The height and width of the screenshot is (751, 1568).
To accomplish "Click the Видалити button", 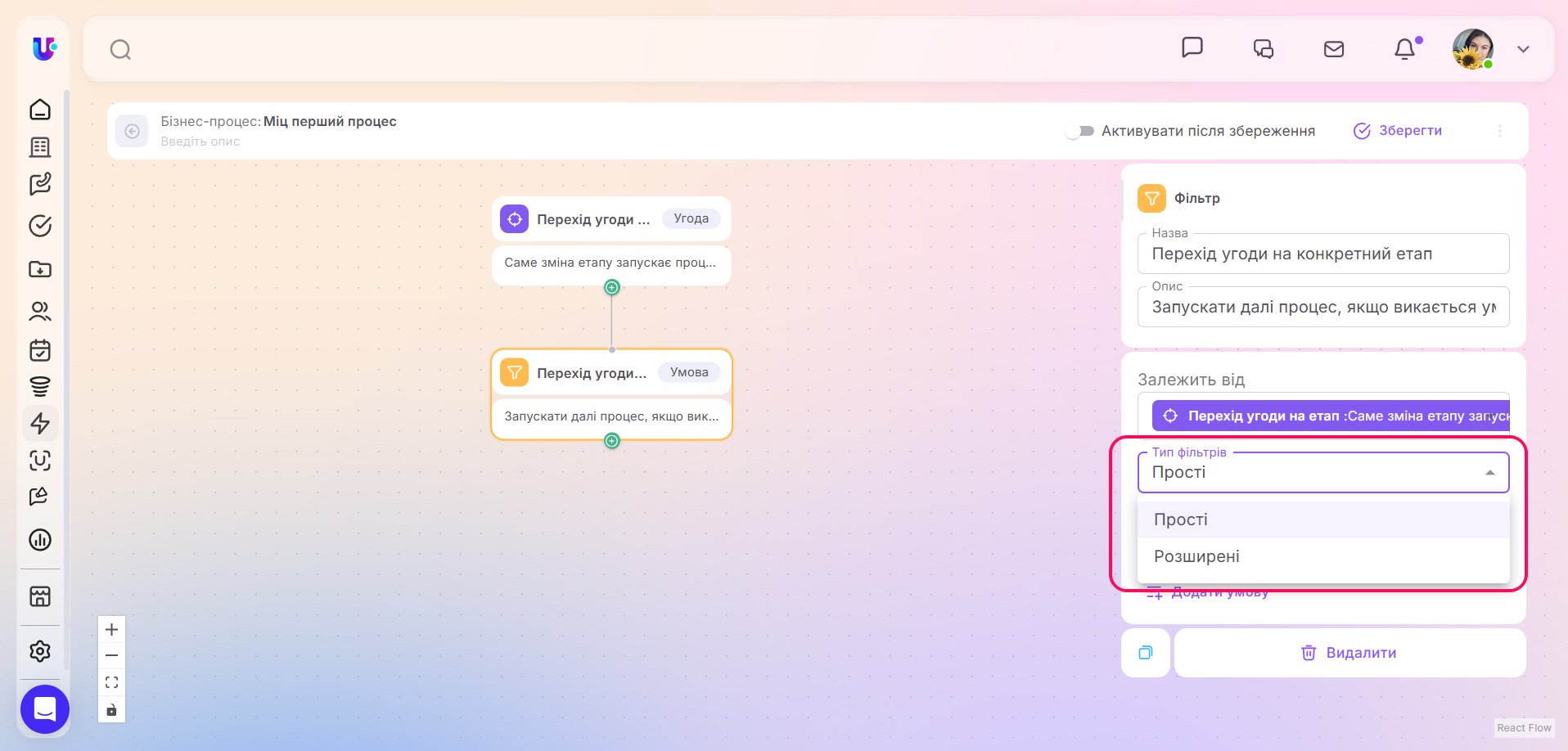I will tap(1349, 653).
